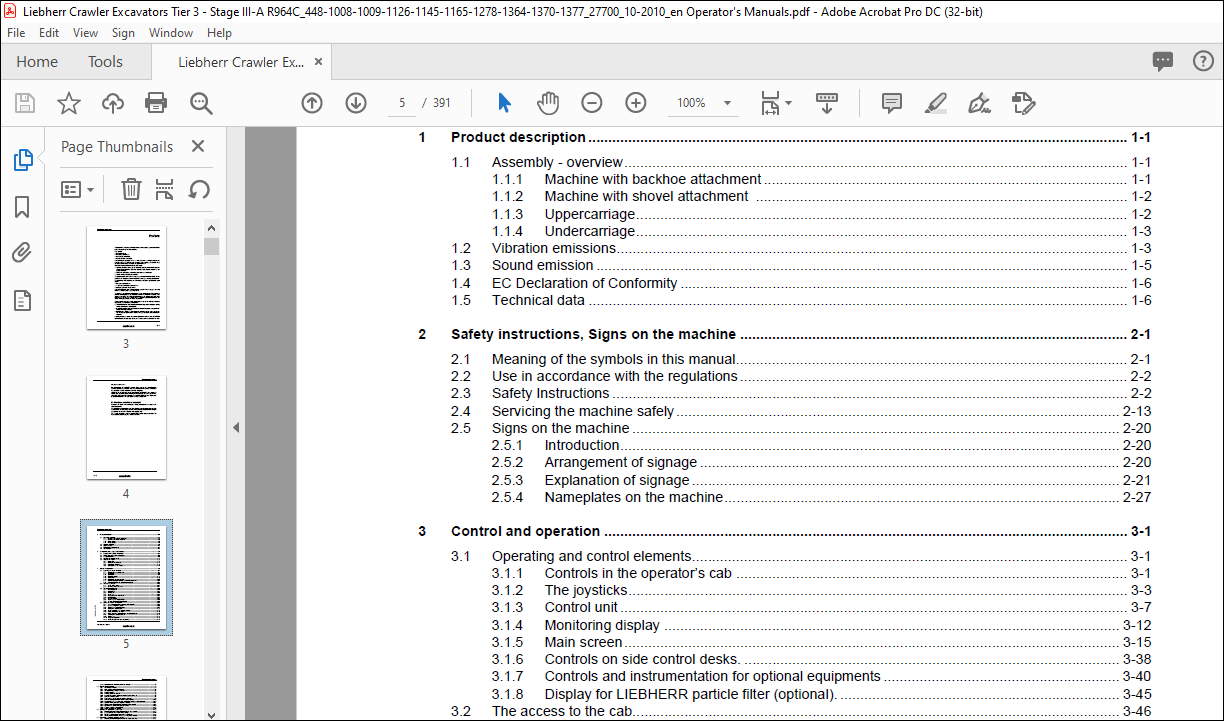
Task: Zoom in with plus icon
Action: point(636,103)
